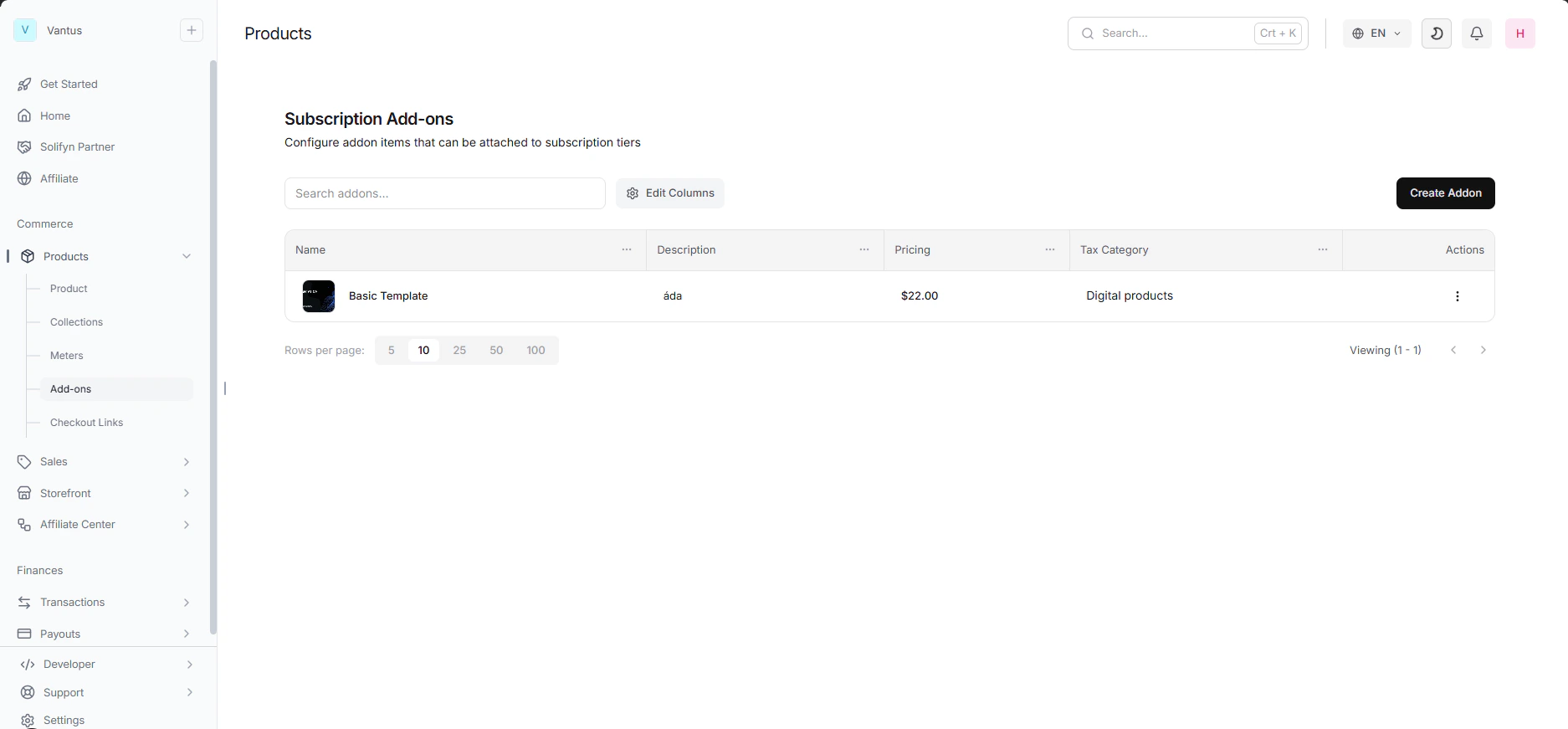Image resolution: width=1568 pixels, height=729 pixels.
Task: Set rows per page to 25
Action: tap(459, 351)
